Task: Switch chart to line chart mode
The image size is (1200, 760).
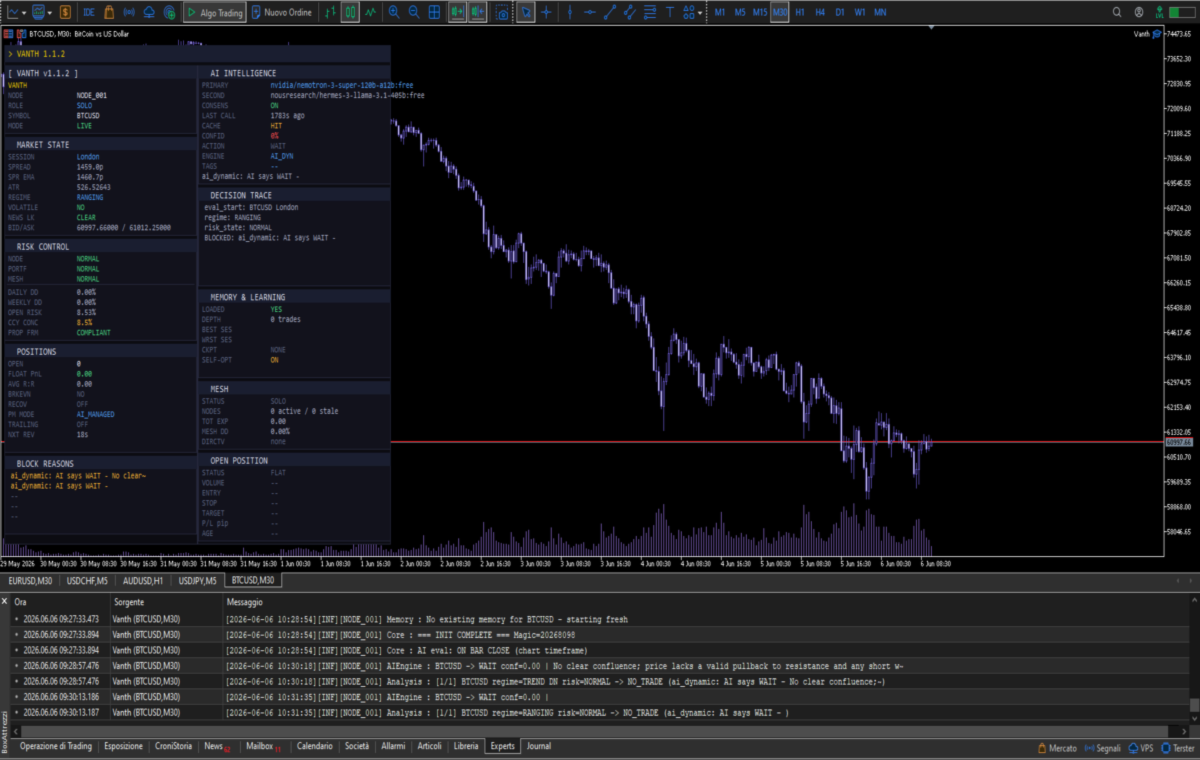Action: tap(371, 12)
